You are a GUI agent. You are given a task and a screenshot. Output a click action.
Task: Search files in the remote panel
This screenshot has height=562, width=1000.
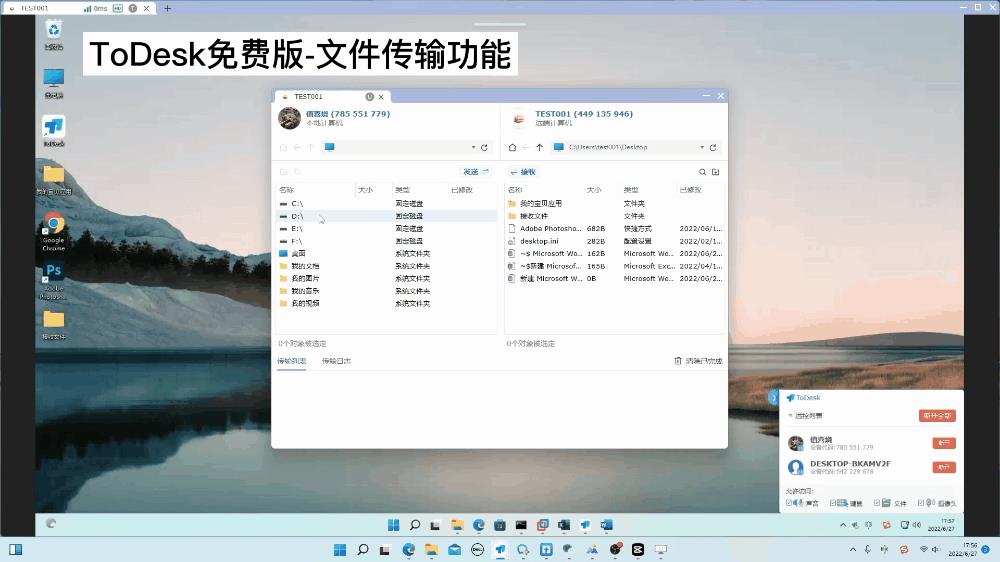point(702,172)
